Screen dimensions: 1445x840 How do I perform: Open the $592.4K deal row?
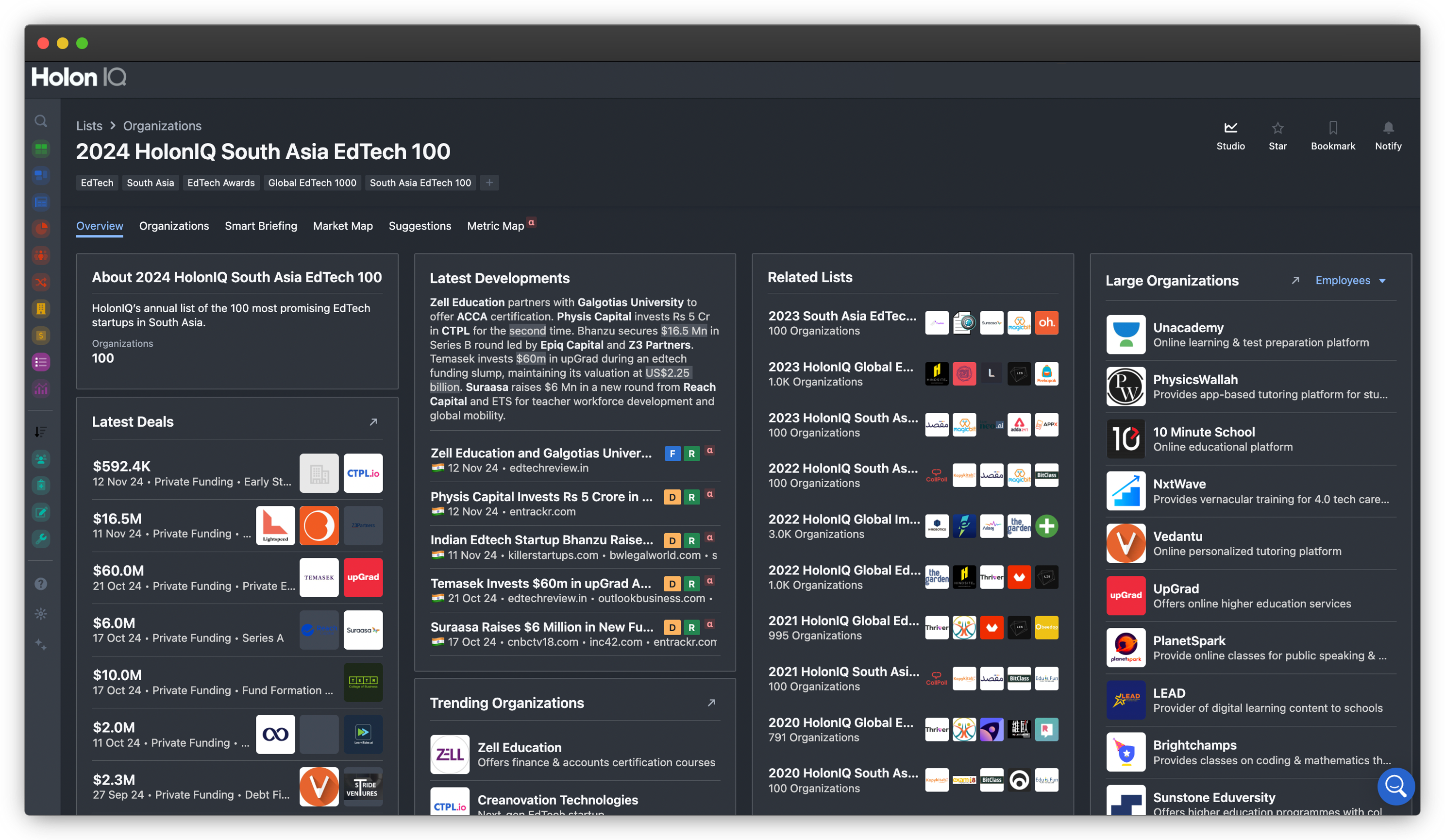click(237, 473)
